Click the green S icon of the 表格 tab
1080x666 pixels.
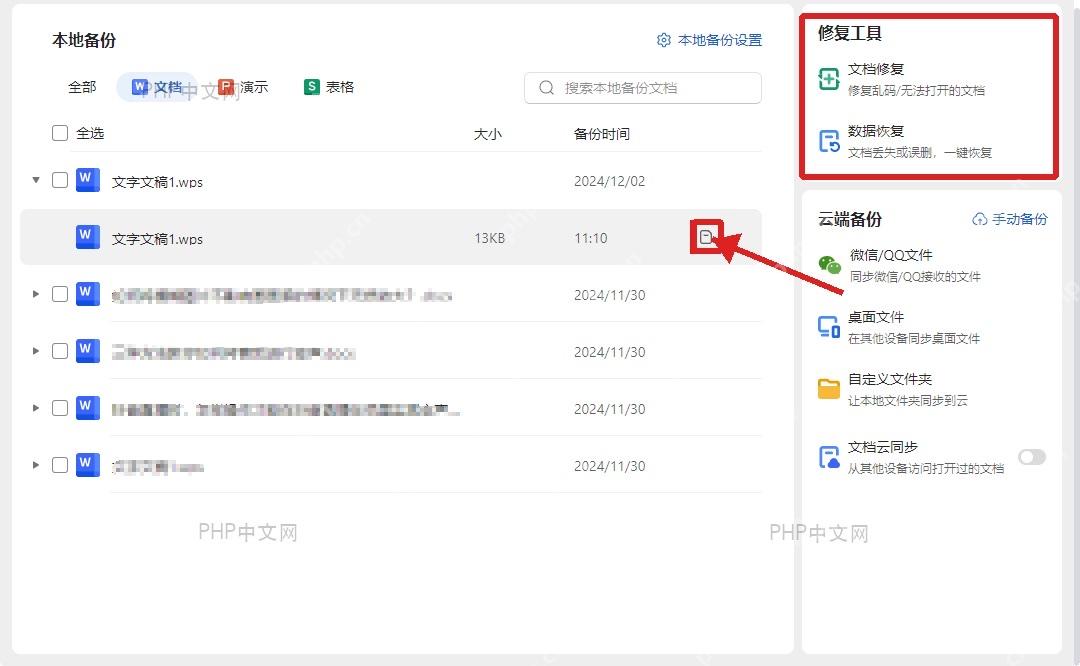[312, 87]
